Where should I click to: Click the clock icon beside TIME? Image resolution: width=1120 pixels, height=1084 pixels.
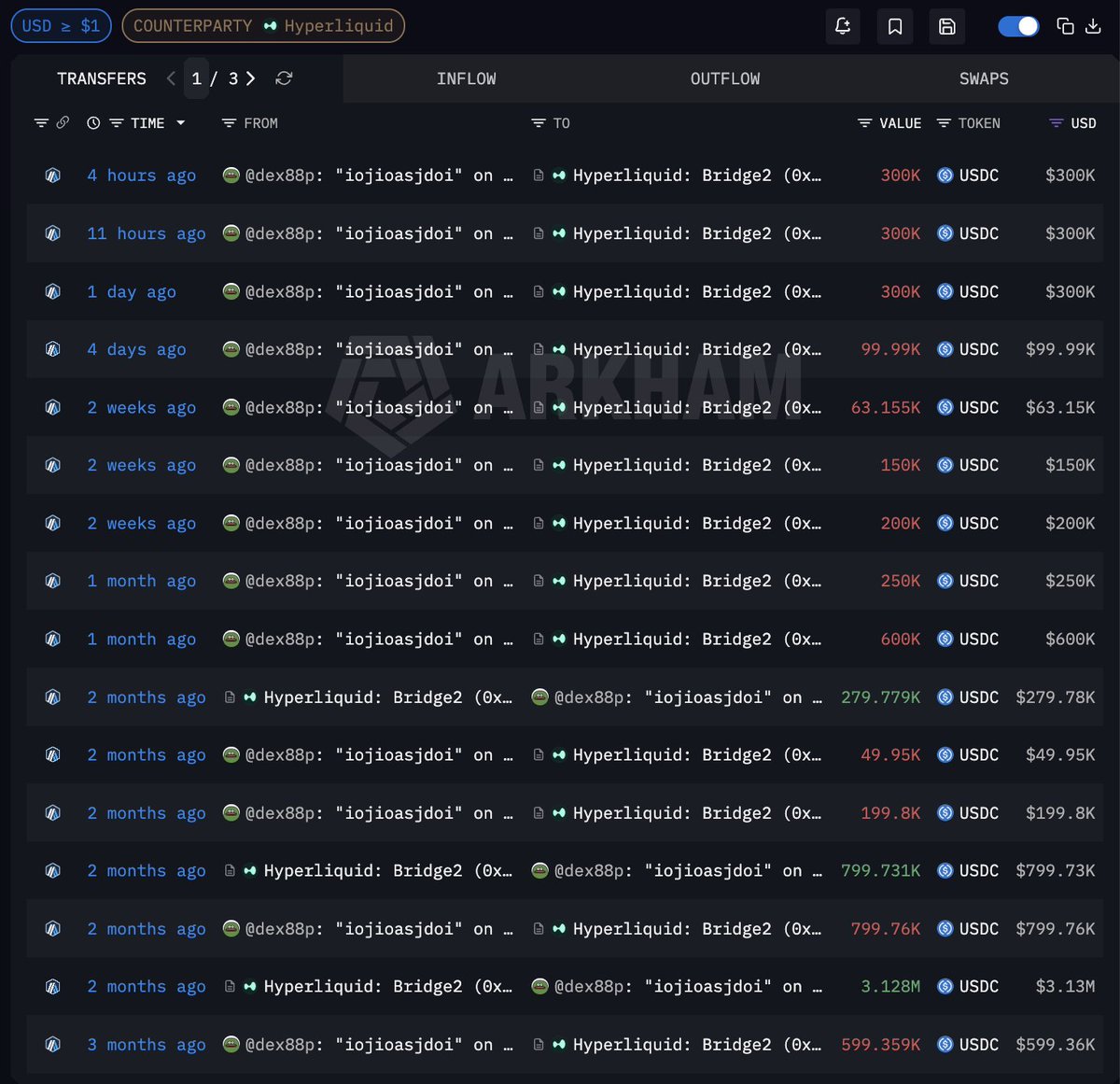pos(93,123)
